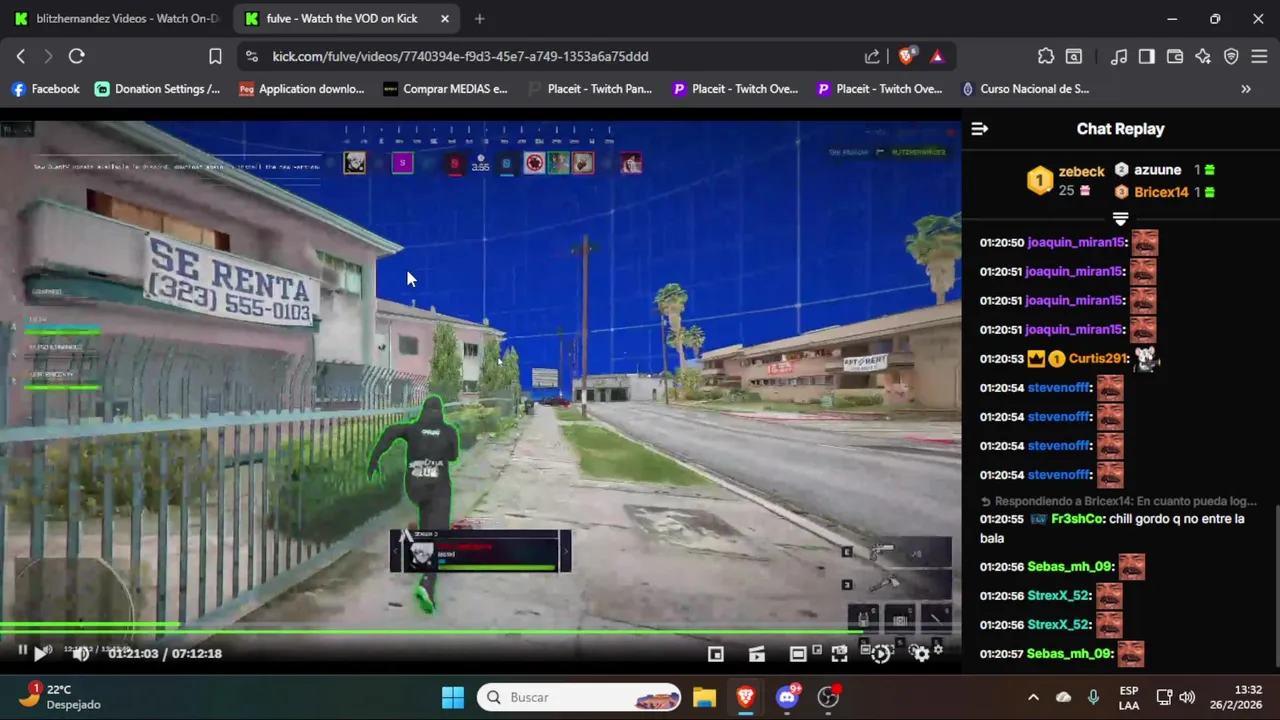Open Brave Rewards triangle icon
This screenshot has width=1280, height=720.
pos(937,57)
